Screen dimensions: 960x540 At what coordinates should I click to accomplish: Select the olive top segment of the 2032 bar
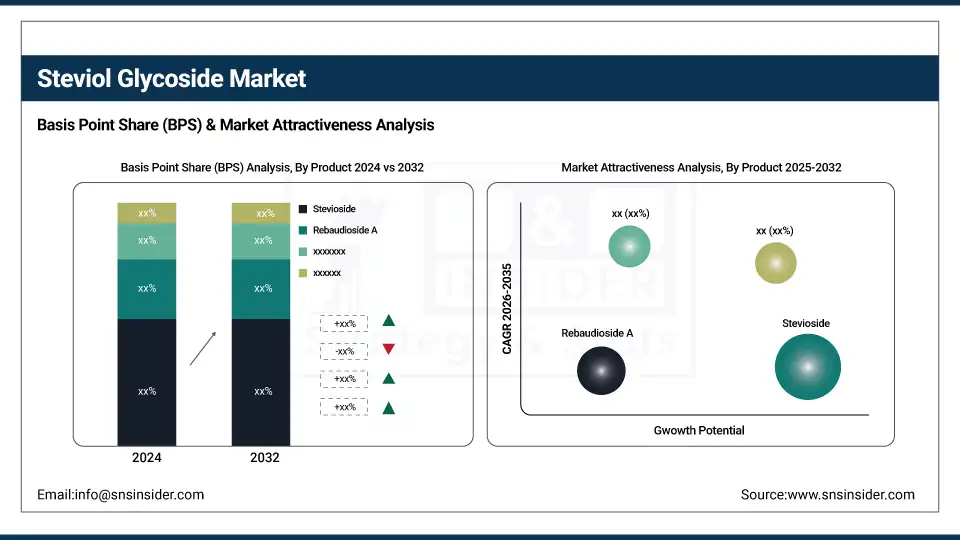(x=261, y=213)
